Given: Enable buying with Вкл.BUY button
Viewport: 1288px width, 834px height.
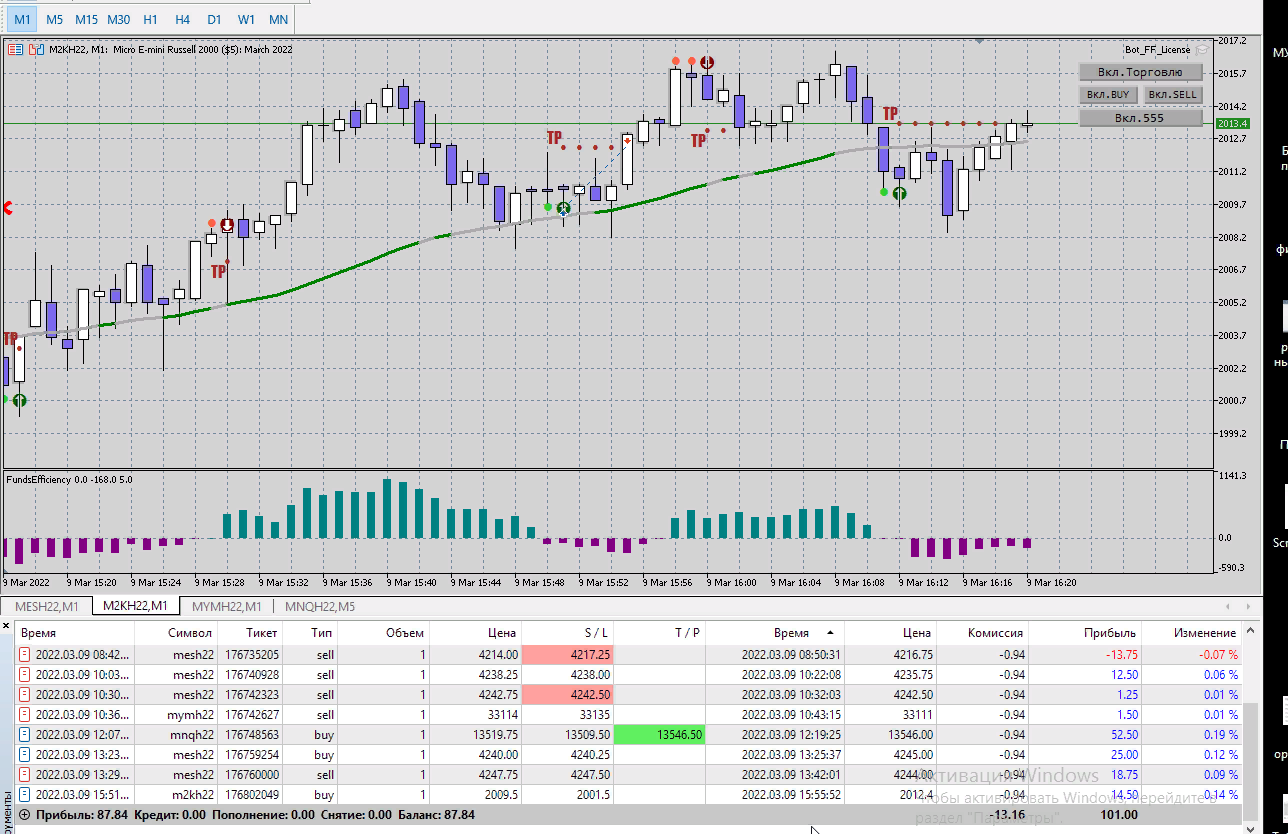Looking at the screenshot, I should (1108, 95).
